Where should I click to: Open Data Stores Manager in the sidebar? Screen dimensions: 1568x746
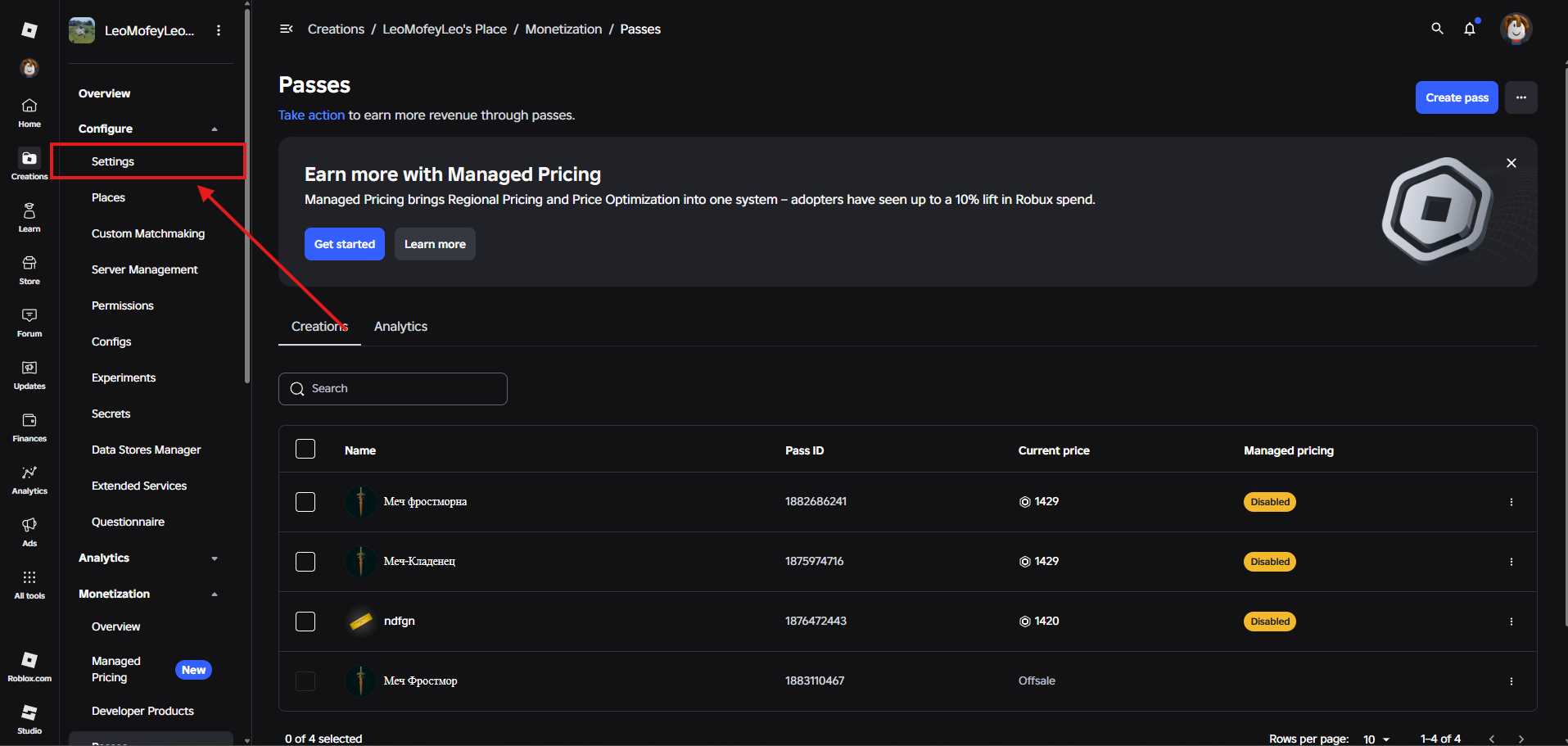pos(148,450)
